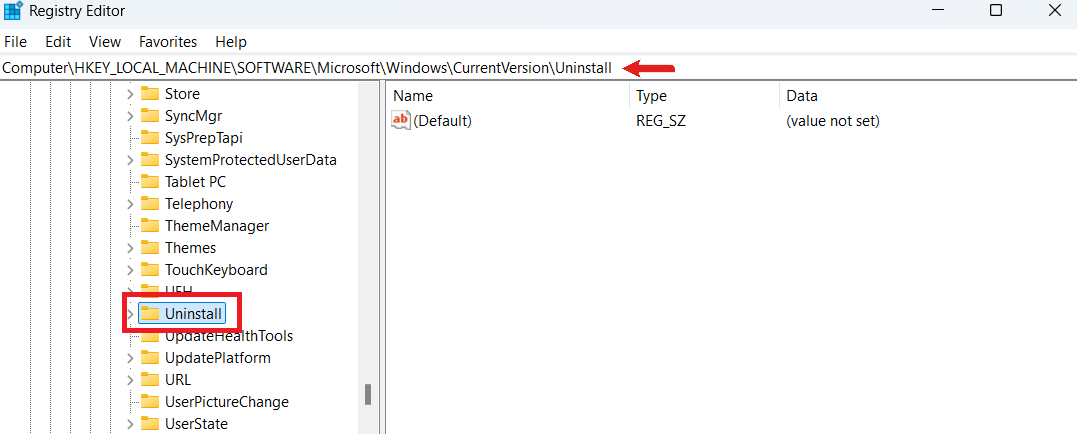Viewport: 1077px width, 434px height.
Task: Select the Uninstall key label
Action: [x=193, y=314]
